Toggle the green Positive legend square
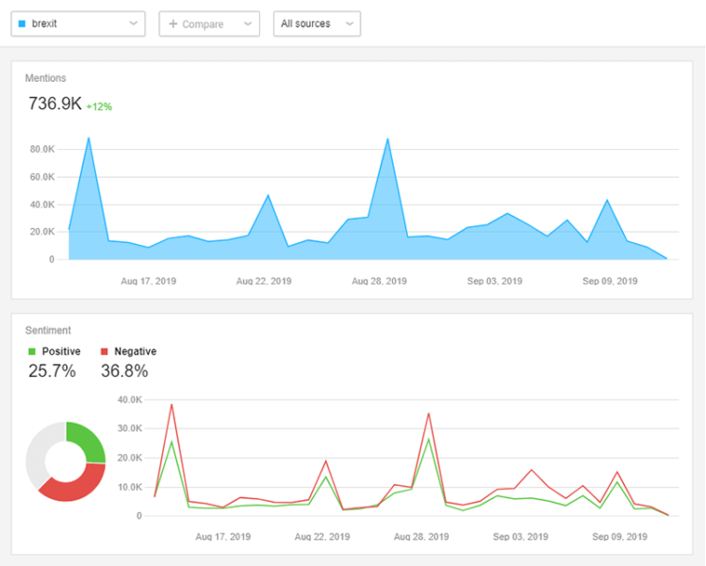Image resolution: width=706 pixels, height=566 pixels. (x=32, y=352)
